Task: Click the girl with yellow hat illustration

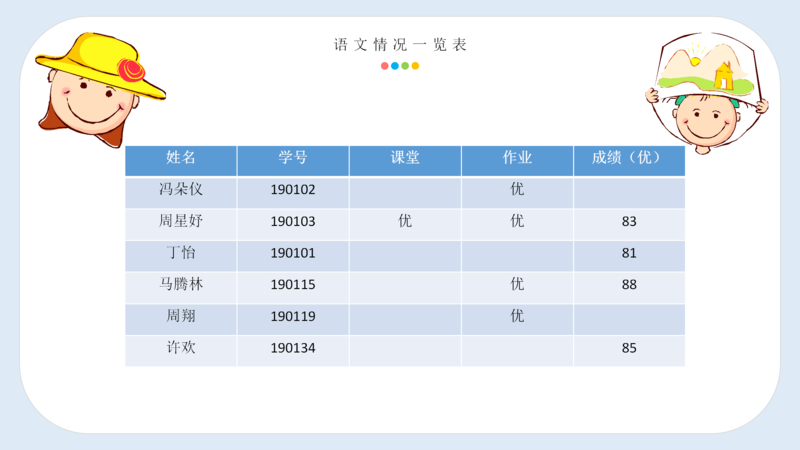Action: pyautogui.click(x=101, y=89)
